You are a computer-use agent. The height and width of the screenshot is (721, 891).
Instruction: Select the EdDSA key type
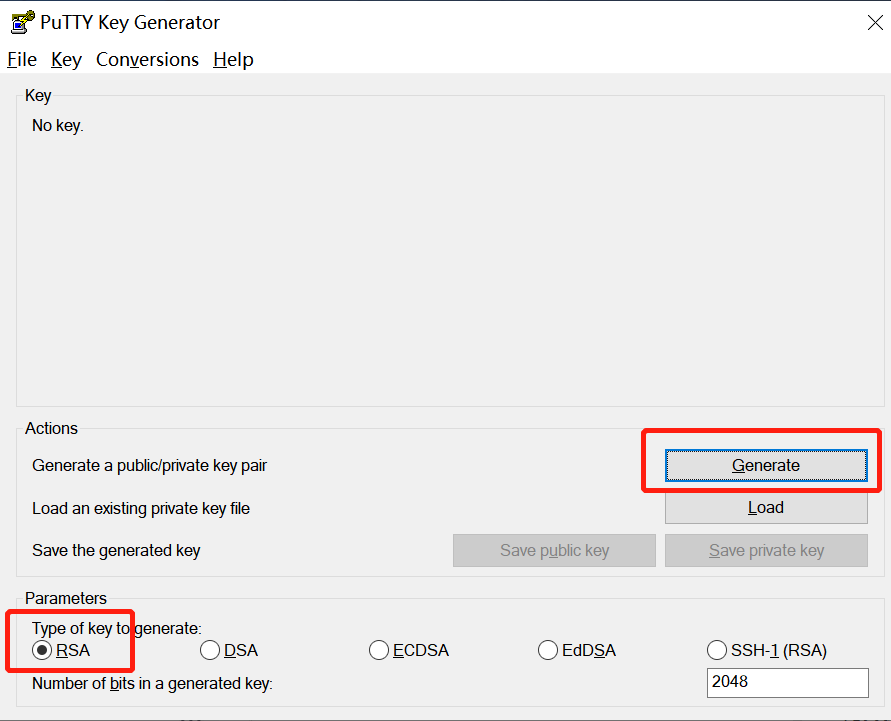tap(577, 650)
